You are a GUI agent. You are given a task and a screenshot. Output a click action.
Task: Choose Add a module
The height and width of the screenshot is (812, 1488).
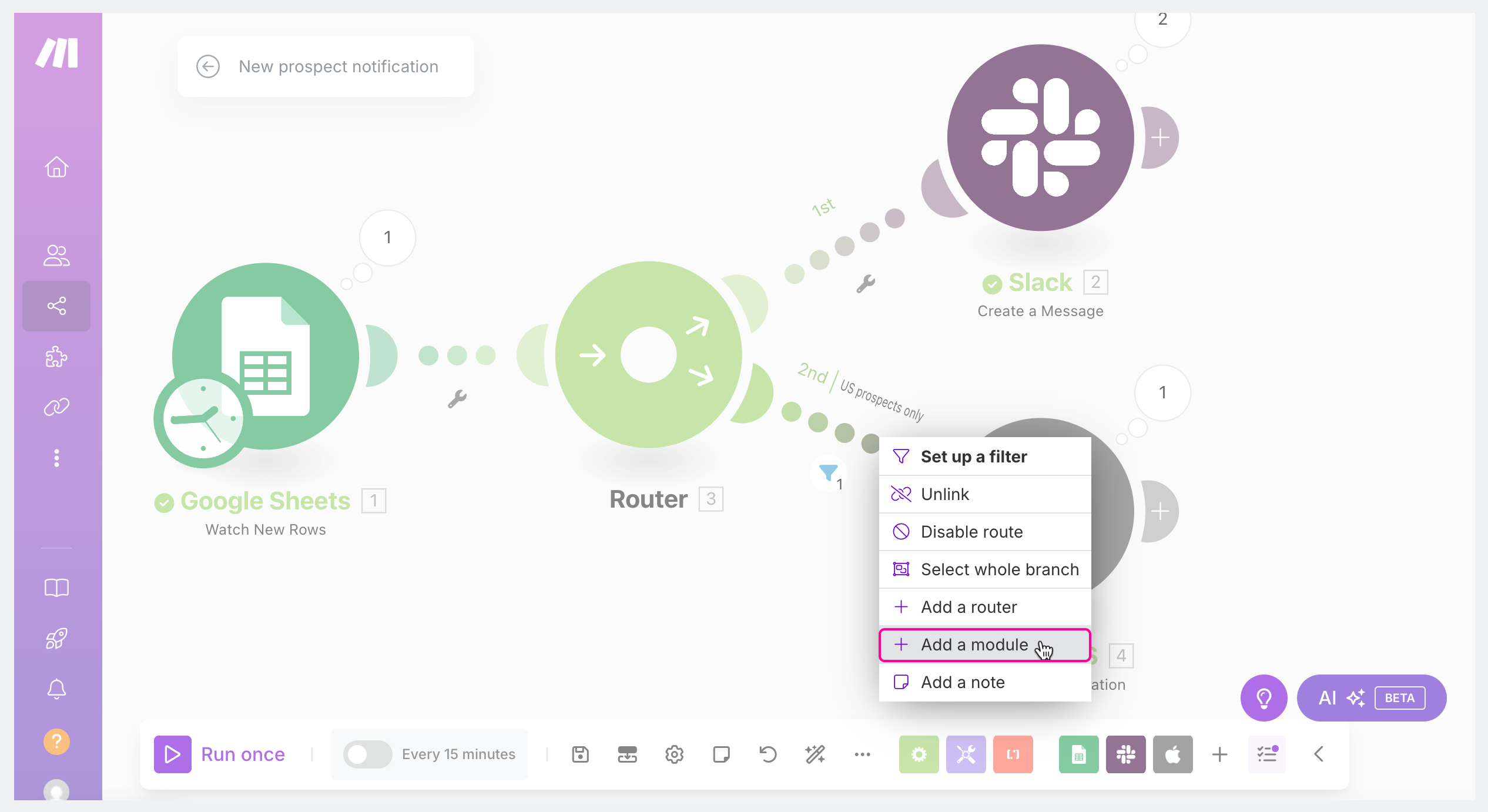click(985, 645)
